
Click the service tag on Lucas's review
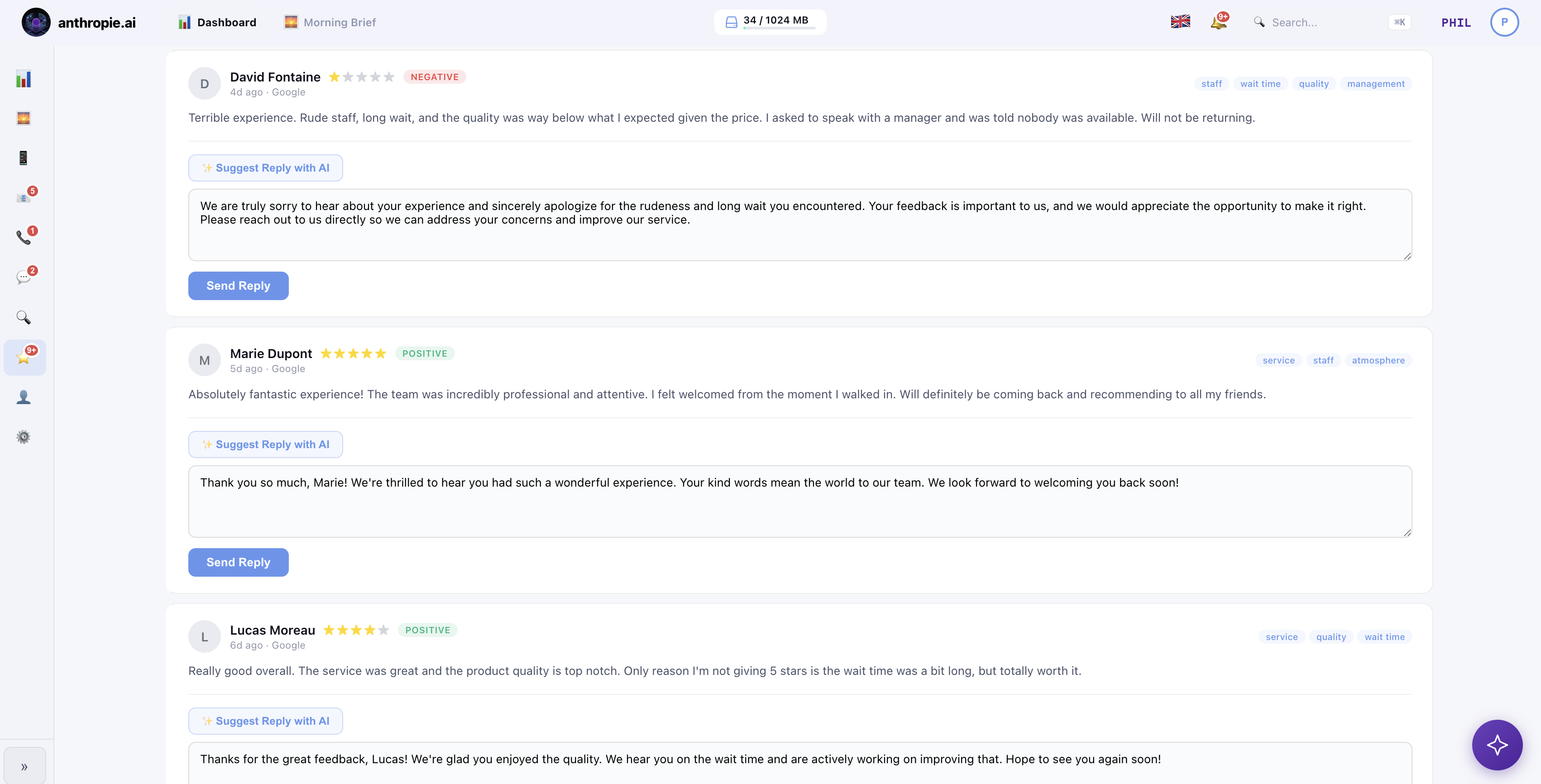click(x=1281, y=637)
